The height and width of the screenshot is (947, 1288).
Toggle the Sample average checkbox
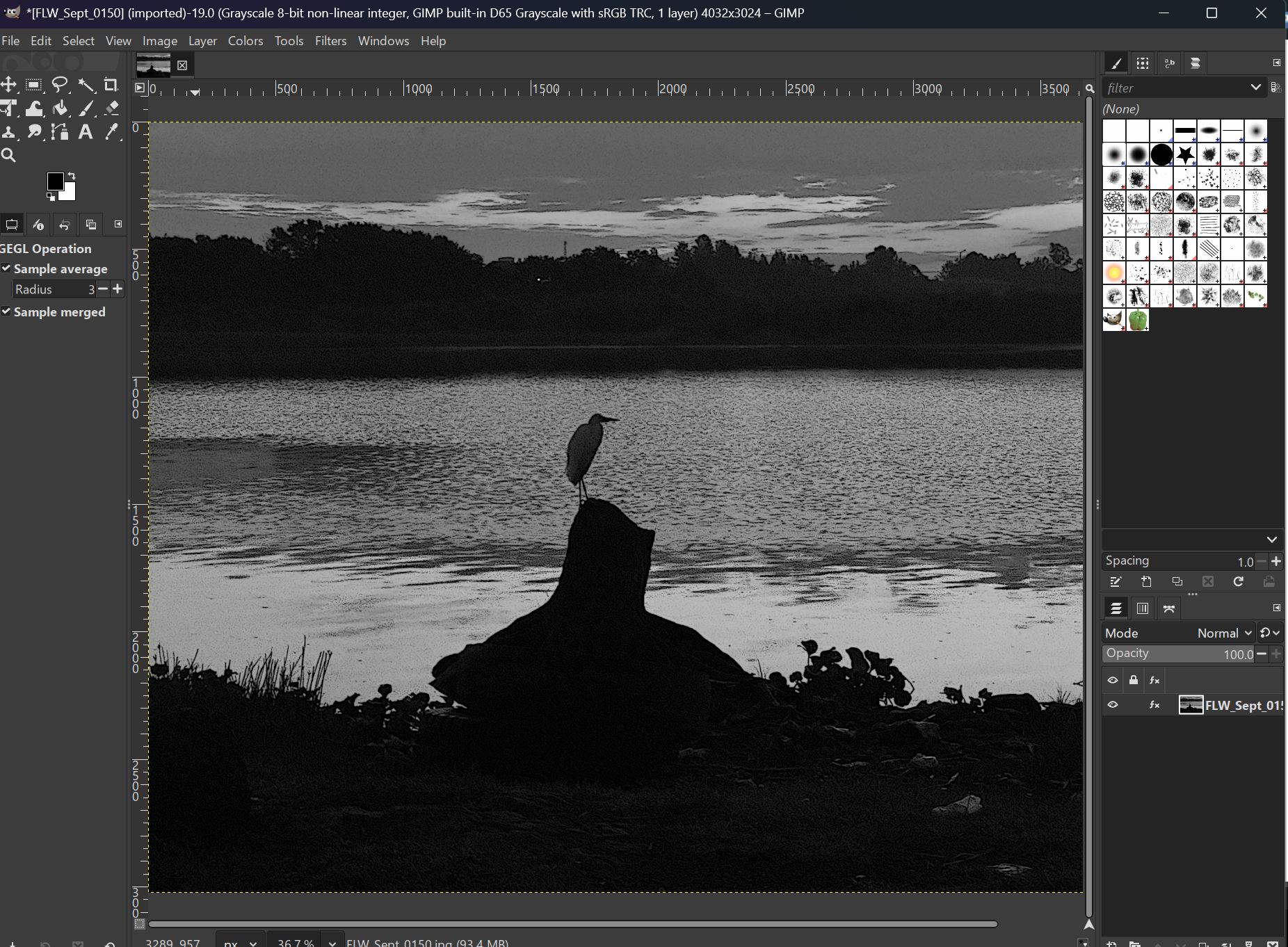tap(6, 268)
